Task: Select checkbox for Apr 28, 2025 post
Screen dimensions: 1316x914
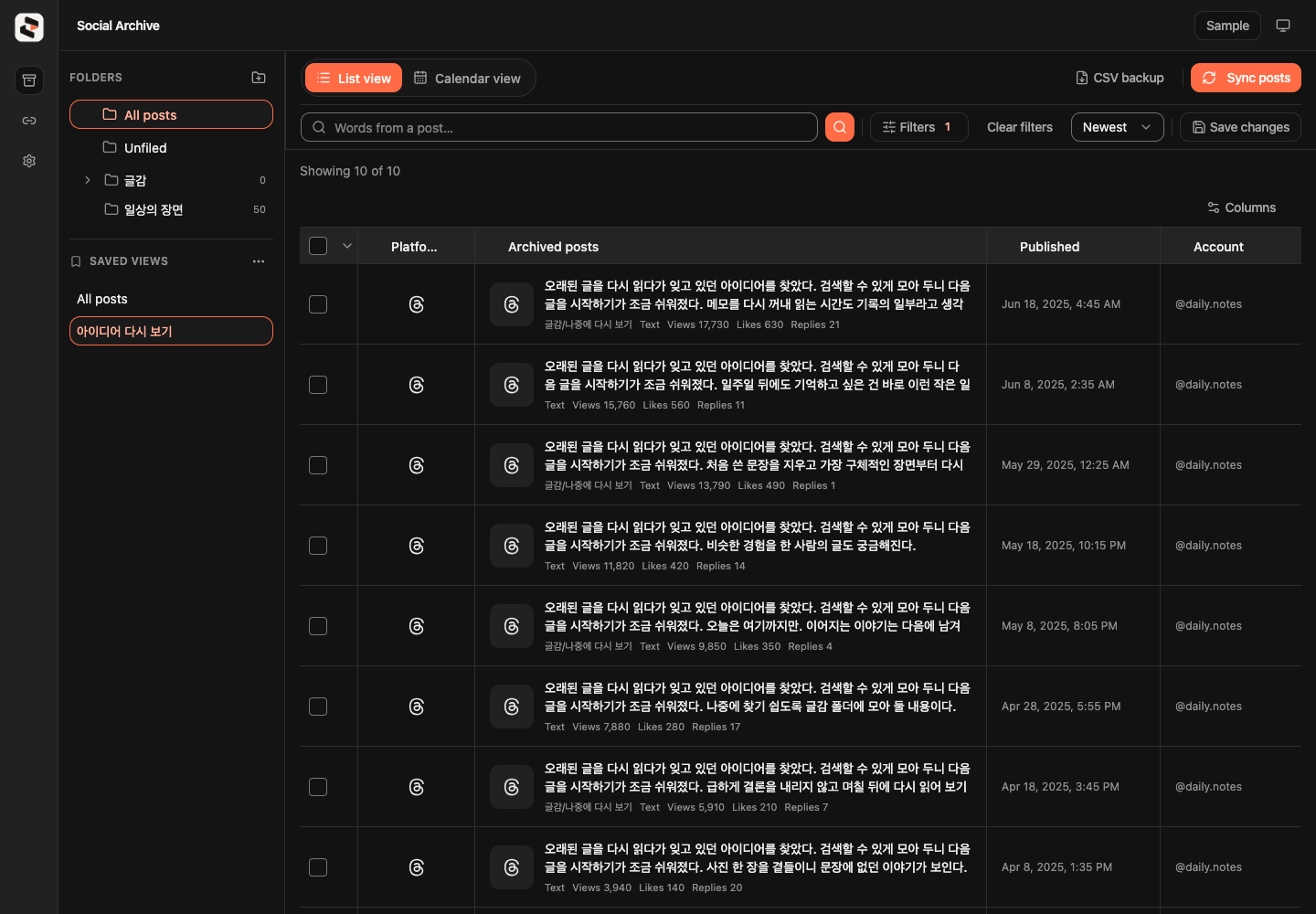Action: [318, 707]
